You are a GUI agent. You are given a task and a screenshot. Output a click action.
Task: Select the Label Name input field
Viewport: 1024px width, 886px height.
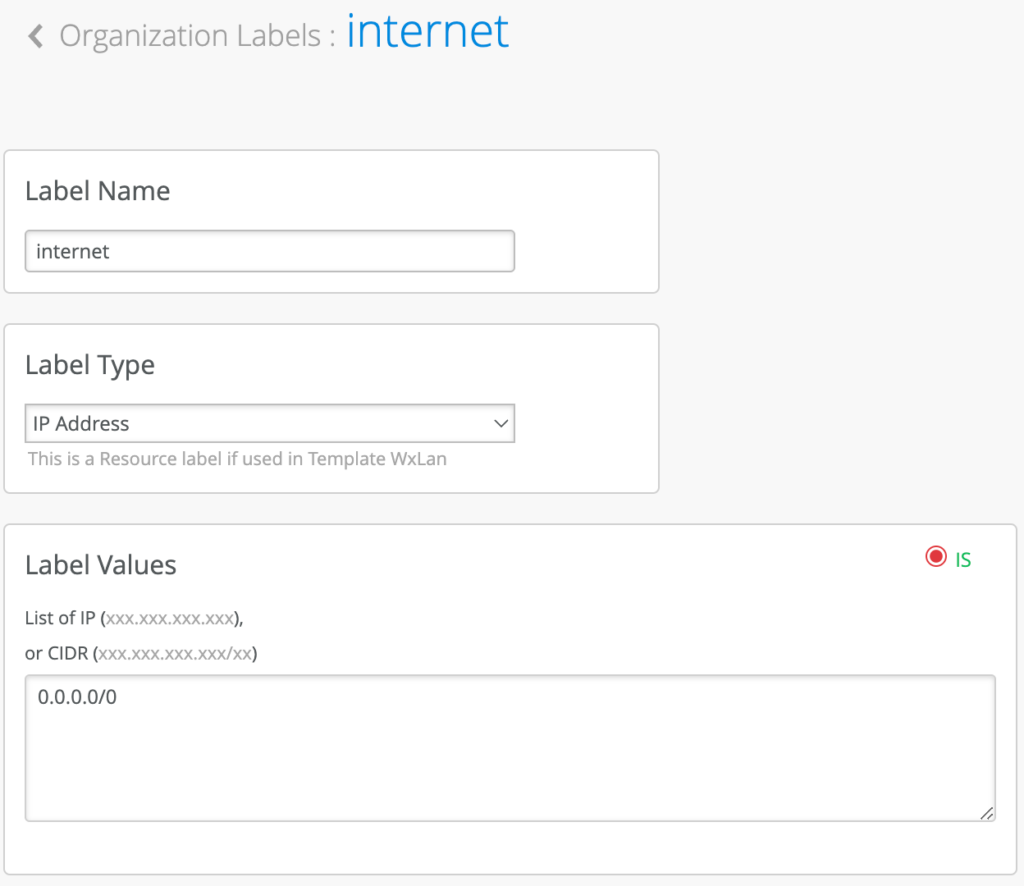click(x=270, y=251)
